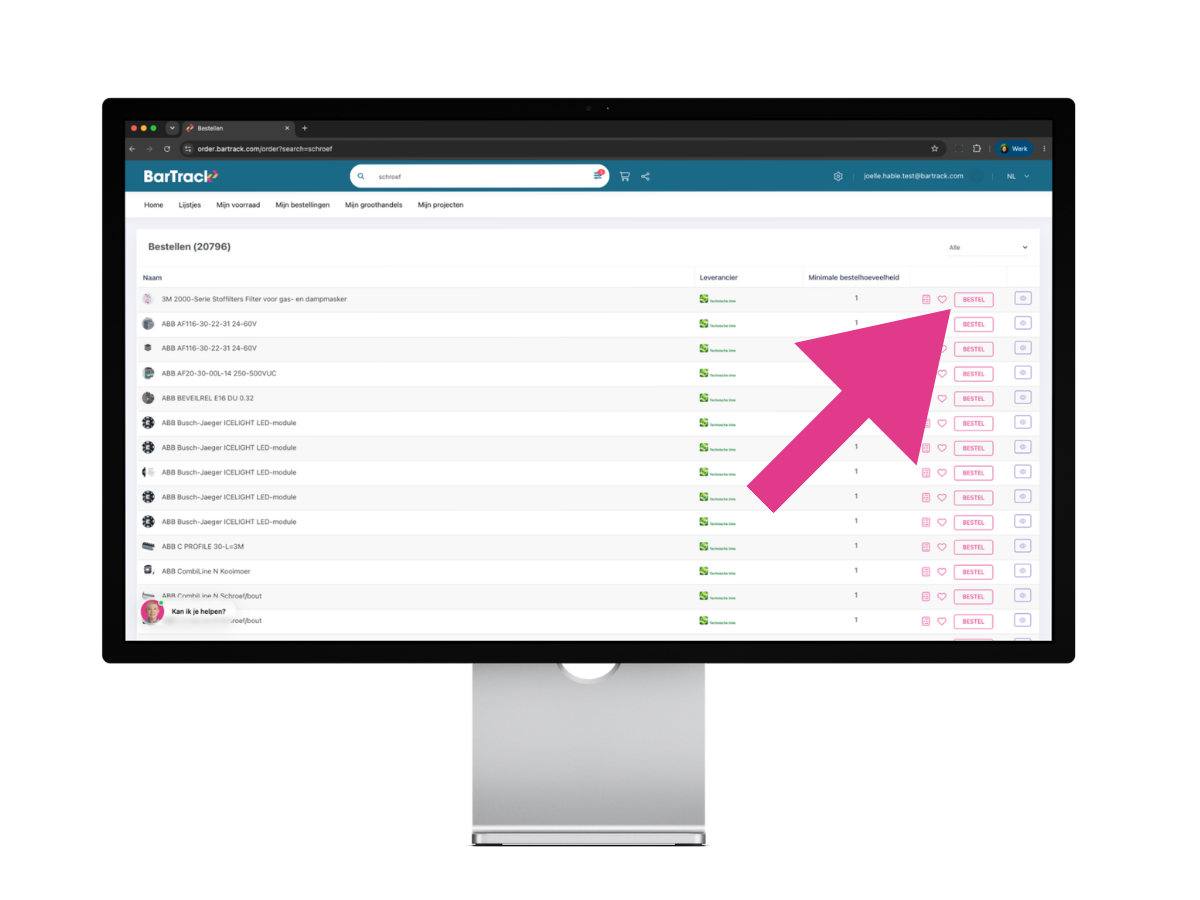Click BESTEL for ABB BEVEILREL E16 DU 0.32

click(x=974, y=398)
